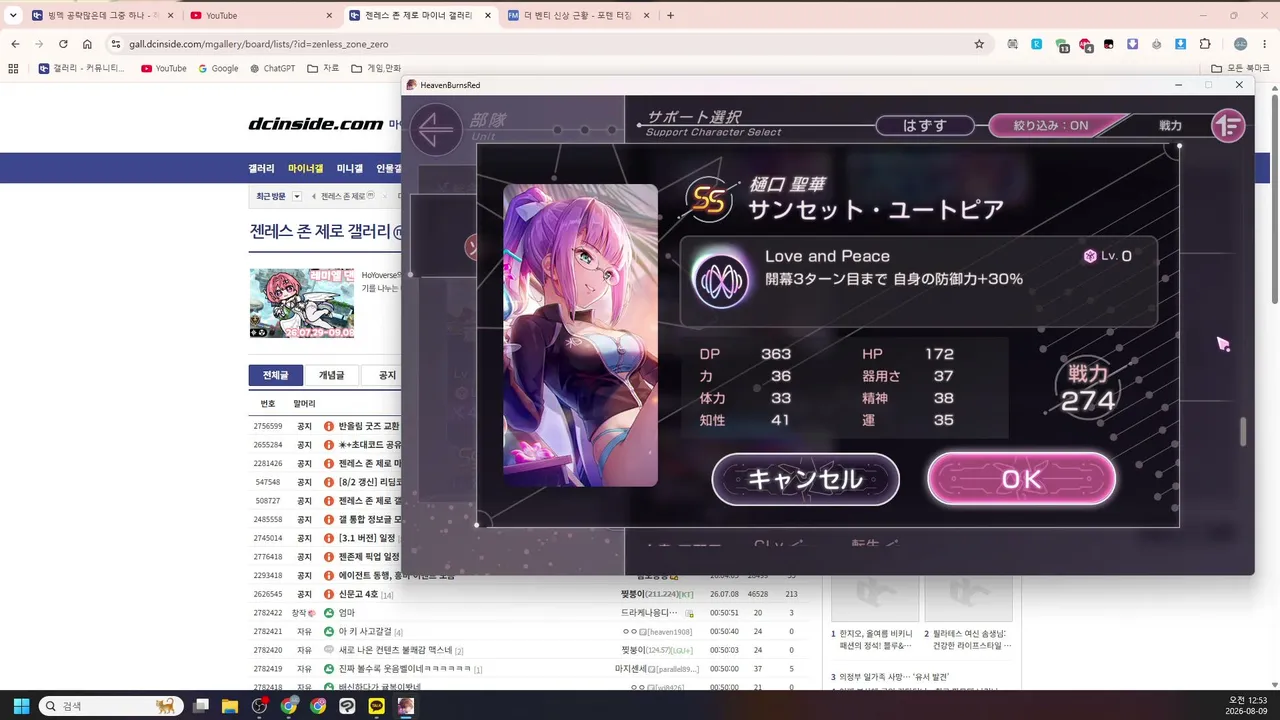
Task: Click the Love and Peace skill icon
Action: [x=721, y=281]
